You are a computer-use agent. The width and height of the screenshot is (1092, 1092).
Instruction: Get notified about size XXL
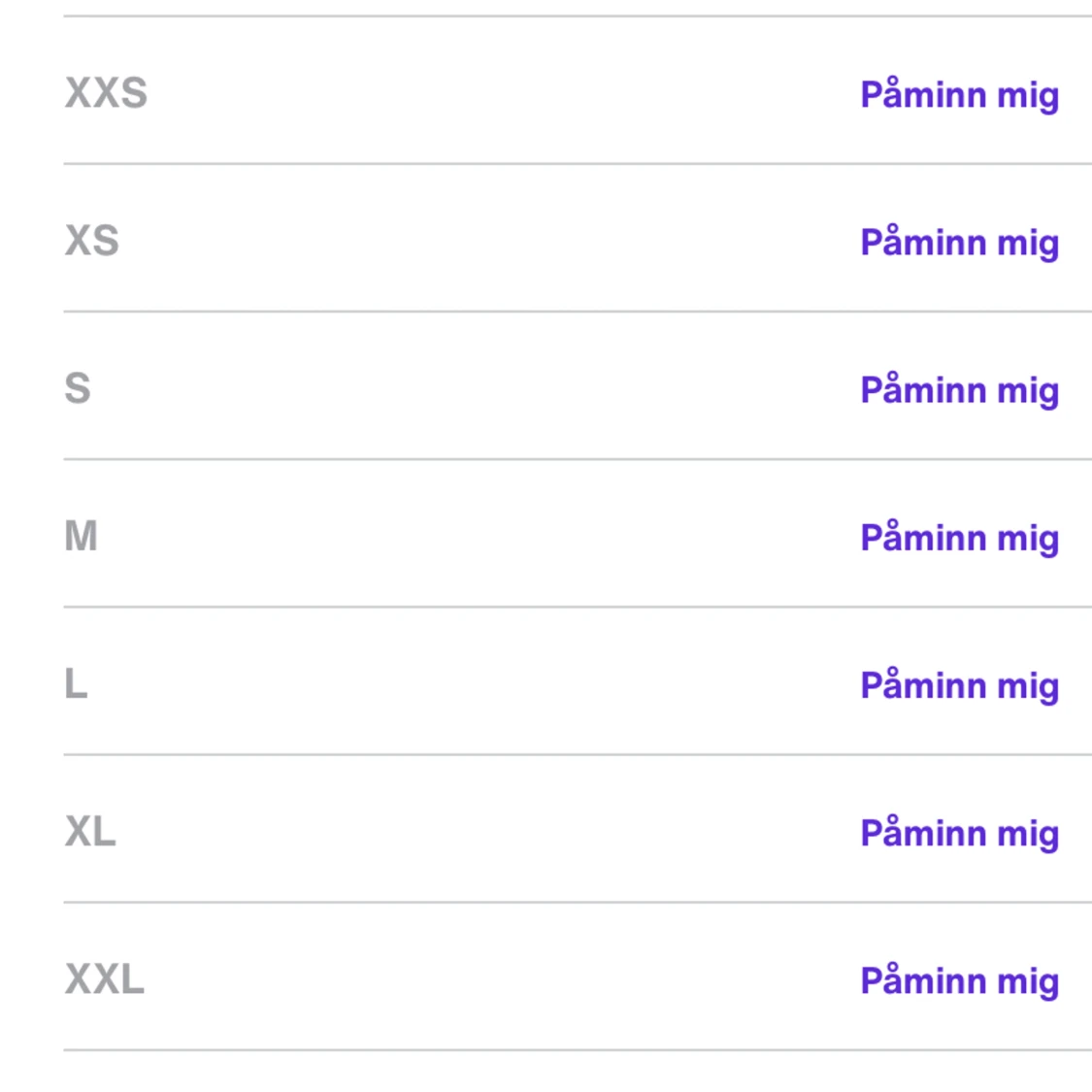point(959,979)
